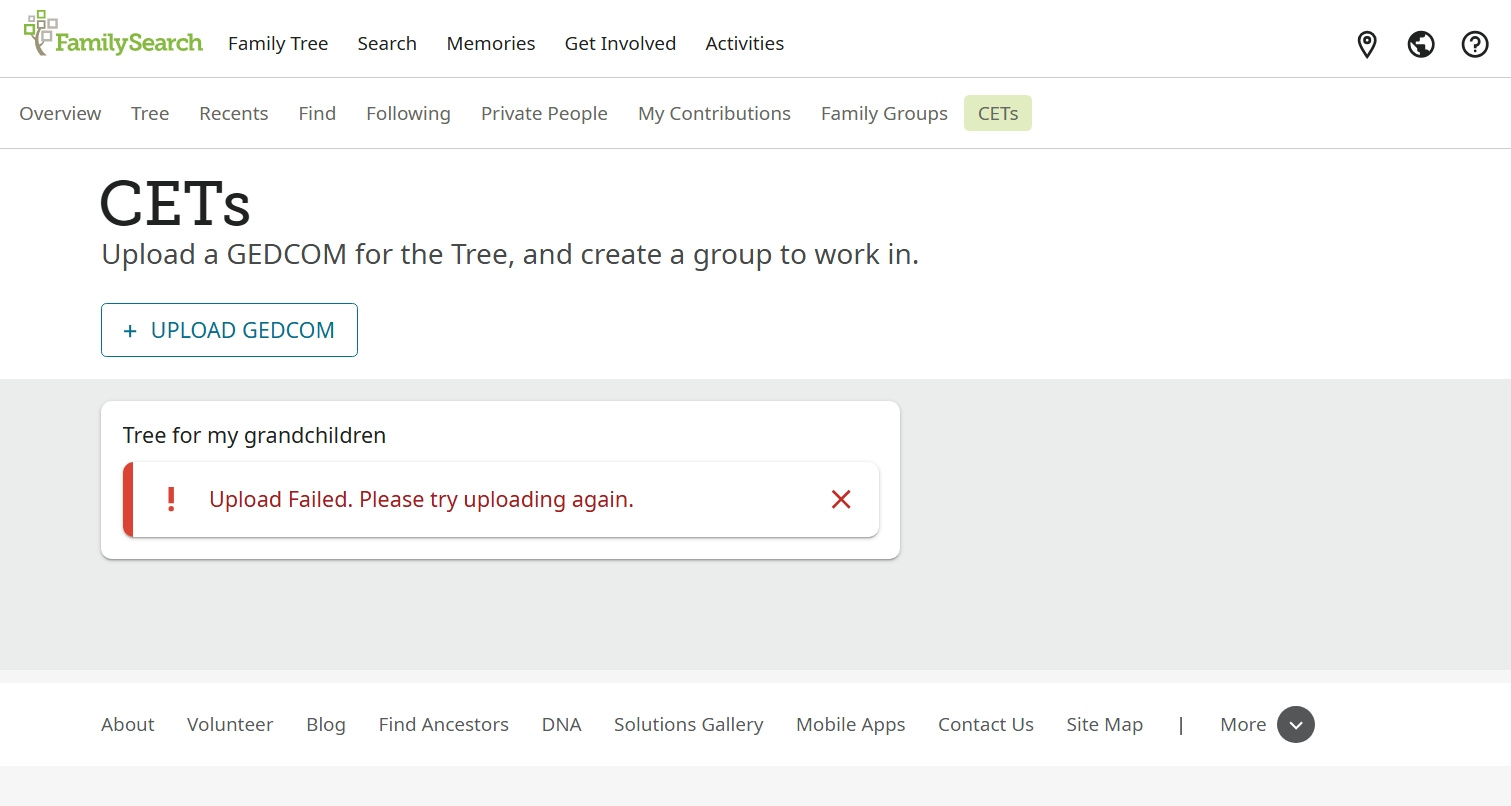This screenshot has width=1511, height=806.
Task: Open the Family Tree menu
Action: pos(278,43)
